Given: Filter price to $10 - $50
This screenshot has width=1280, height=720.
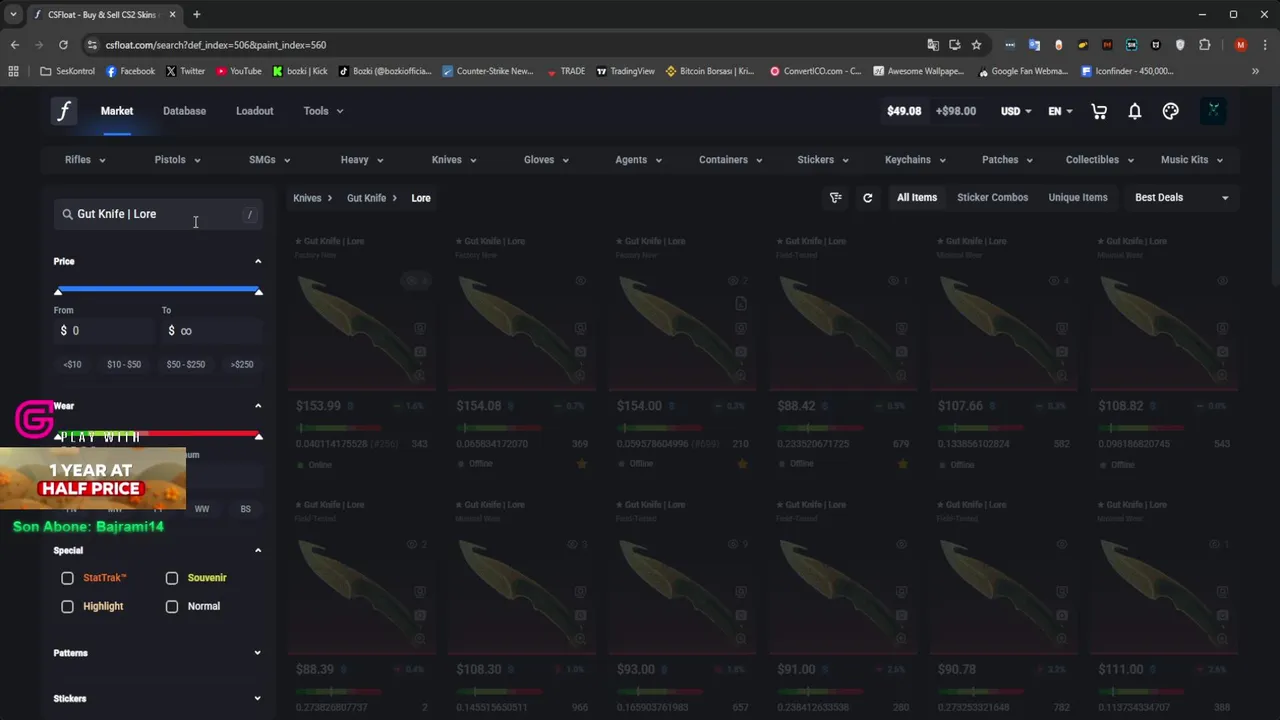Looking at the screenshot, I should point(124,364).
